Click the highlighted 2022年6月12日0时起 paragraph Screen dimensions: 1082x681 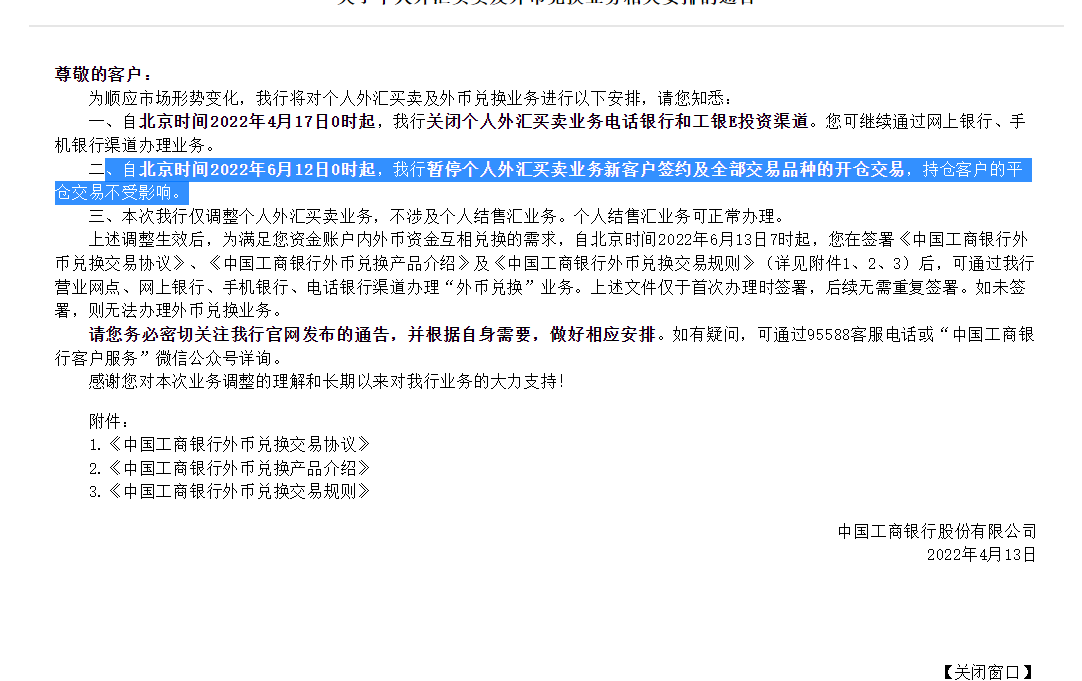click(543, 181)
